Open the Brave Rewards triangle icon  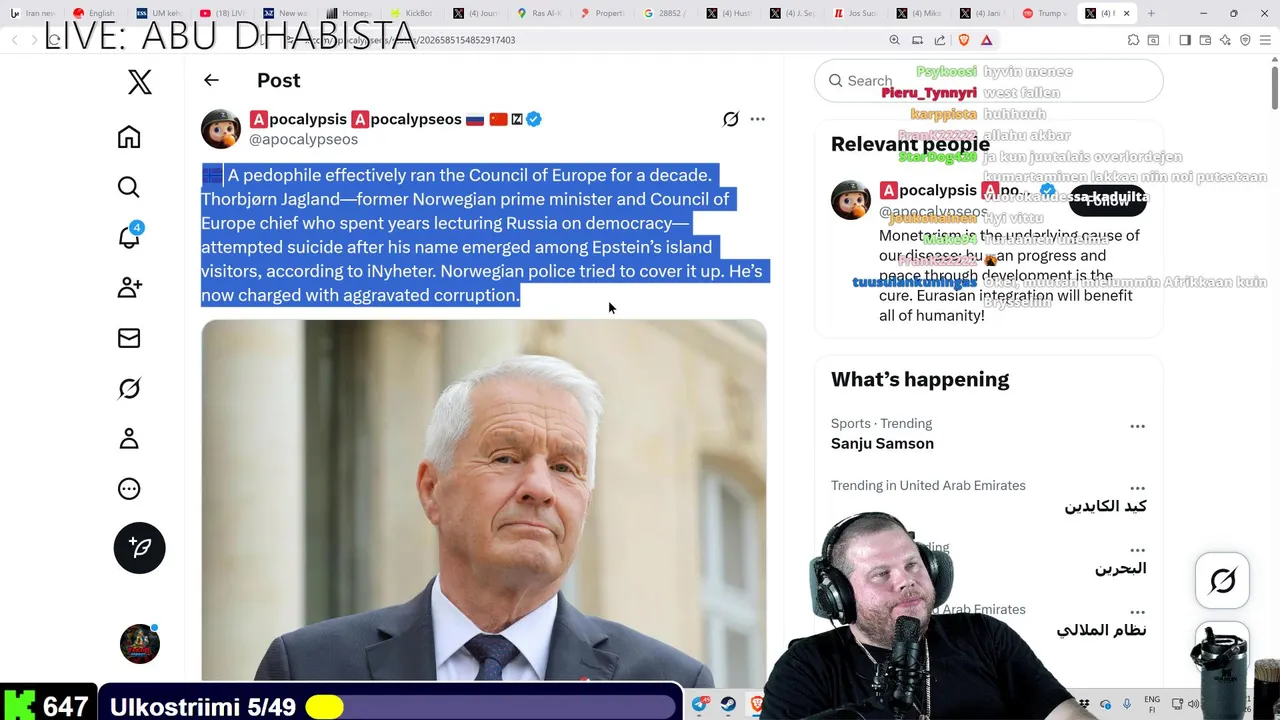[x=987, y=40]
